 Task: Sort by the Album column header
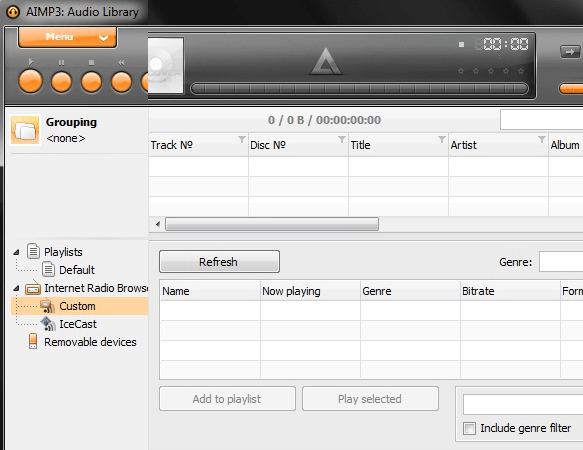point(565,145)
